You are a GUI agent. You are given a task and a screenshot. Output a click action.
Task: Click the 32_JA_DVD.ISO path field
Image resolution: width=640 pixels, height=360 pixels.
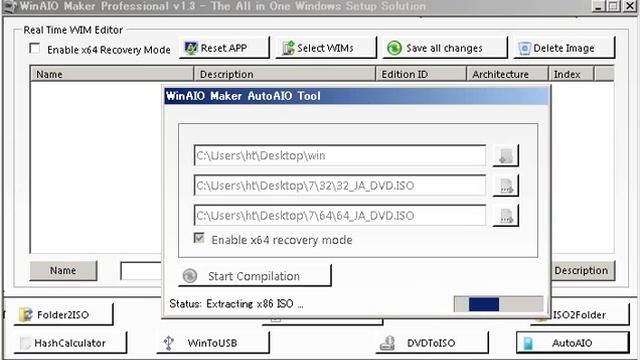point(340,185)
